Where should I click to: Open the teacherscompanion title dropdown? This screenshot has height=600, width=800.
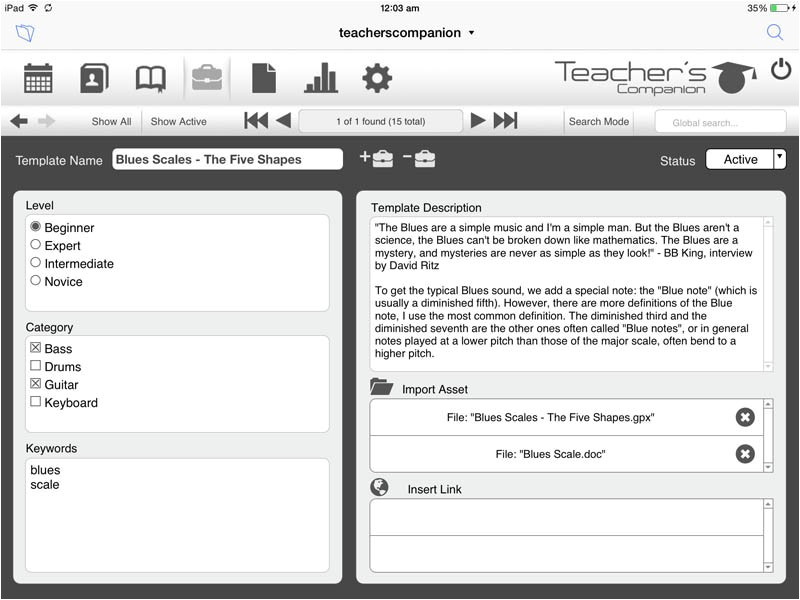point(407,33)
